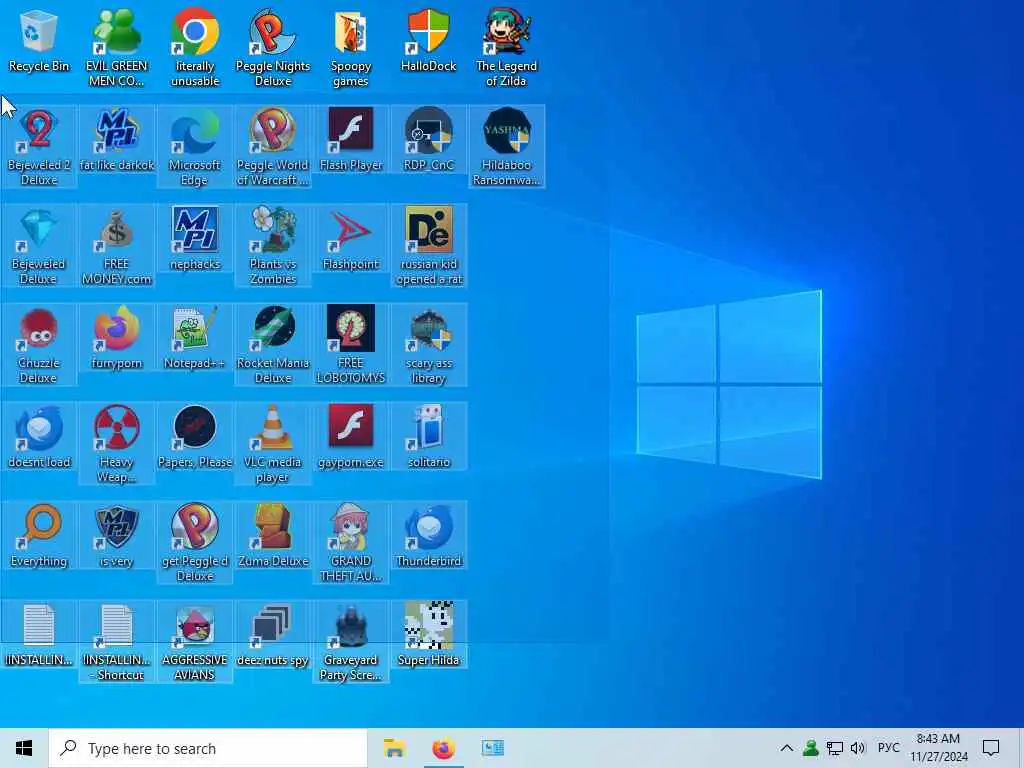The width and height of the screenshot is (1024, 768).
Task: Open the third pinned taskbar app
Action: (x=492, y=748)
